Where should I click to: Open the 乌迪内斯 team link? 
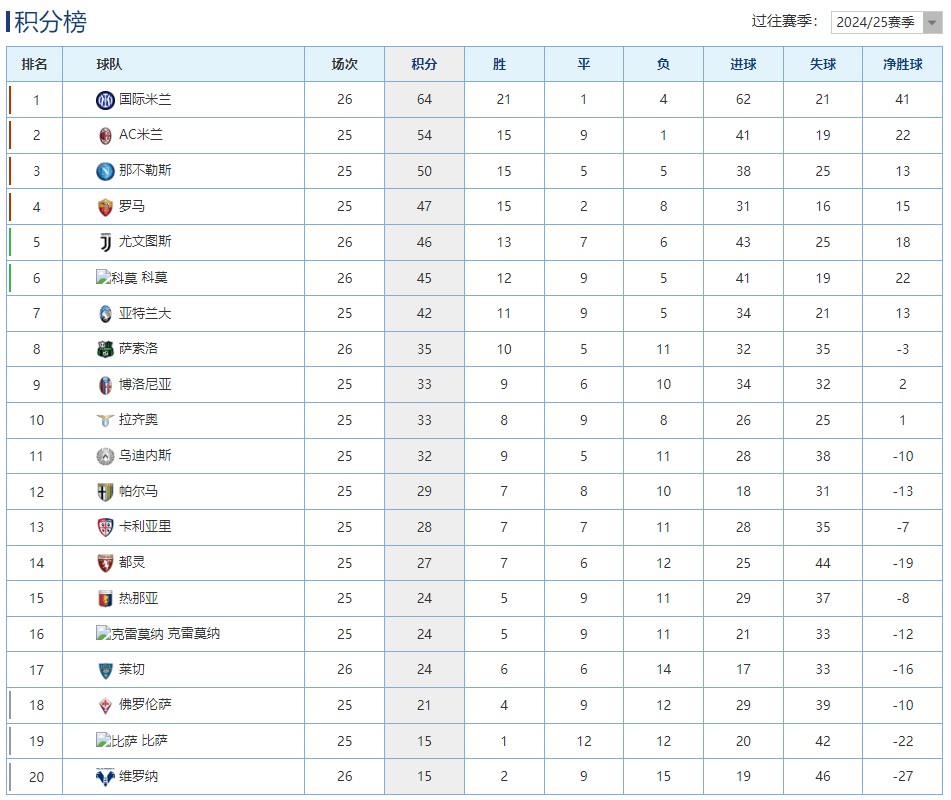click(145, 456)
